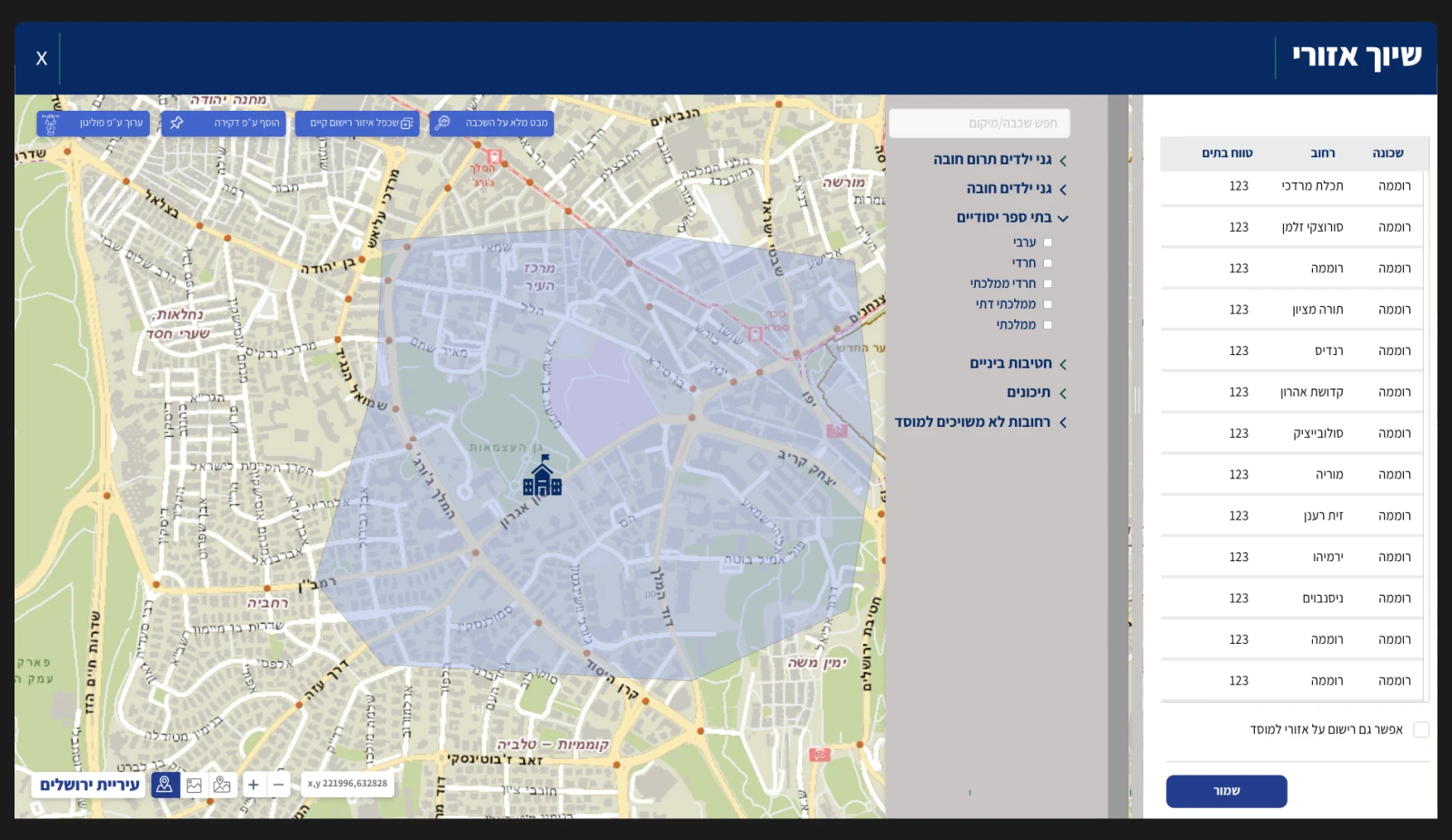Click the duplicate icon on 'שכפל איזור רישום קיים'
Viewport: 1452px width, 840px height.
click(x=406, y=123)
